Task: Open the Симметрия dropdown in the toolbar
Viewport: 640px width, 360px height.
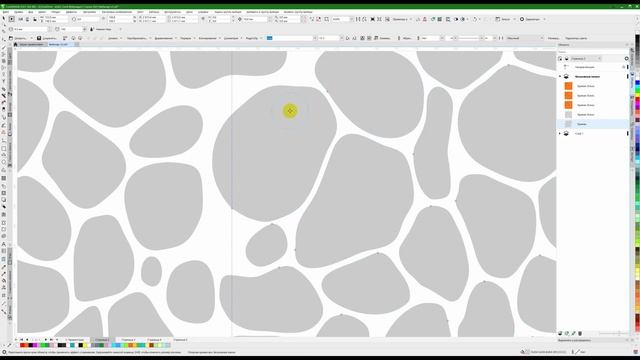Action: pyautogui.click(x=233, y=38)
